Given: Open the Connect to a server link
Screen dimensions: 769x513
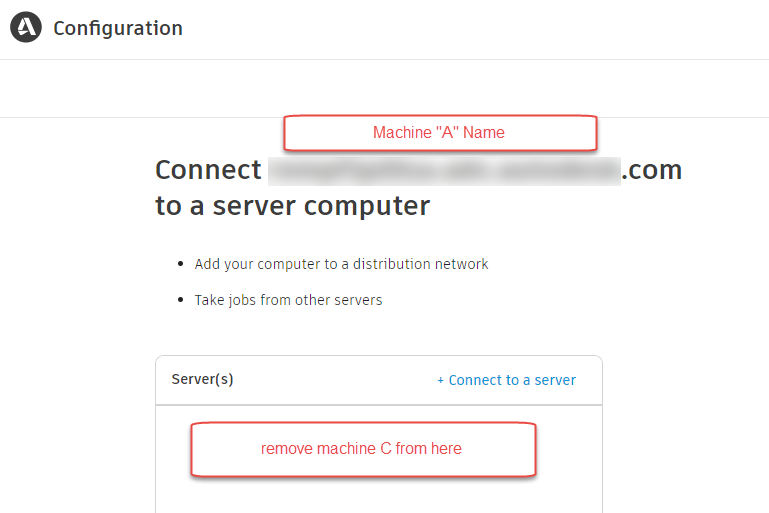Looking at the screenshot, I should click(512, 380).
